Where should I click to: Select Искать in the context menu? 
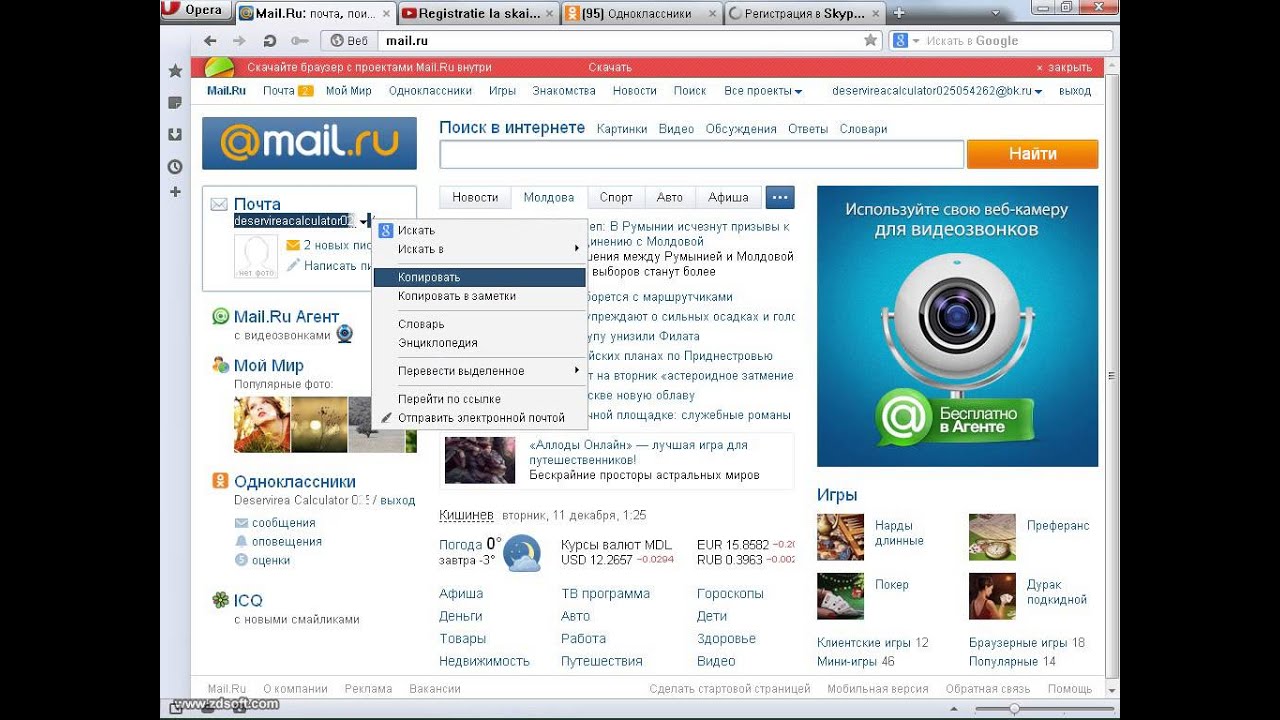coord(479,230)
